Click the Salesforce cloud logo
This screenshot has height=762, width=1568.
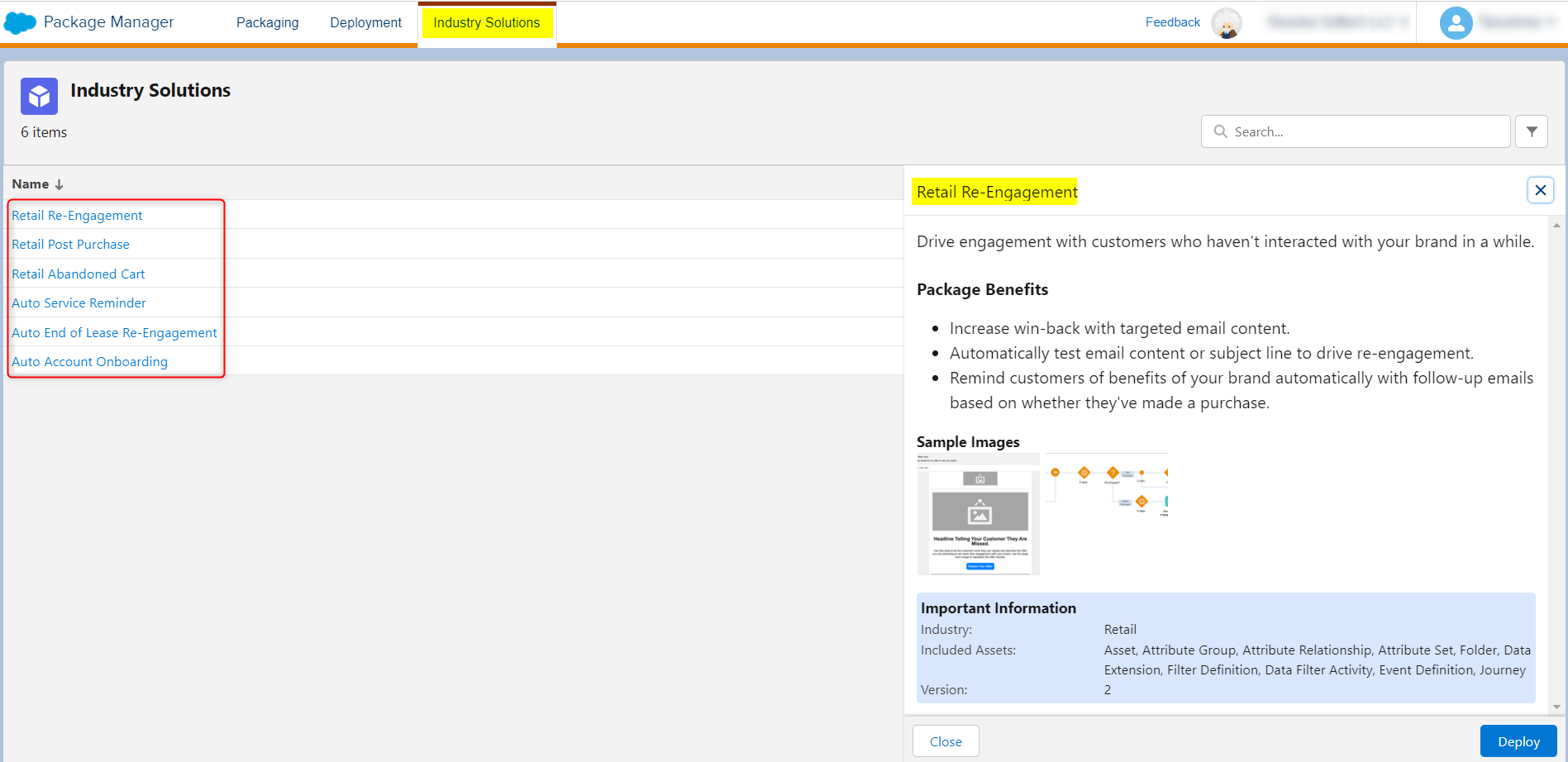[x=21, y=23]
